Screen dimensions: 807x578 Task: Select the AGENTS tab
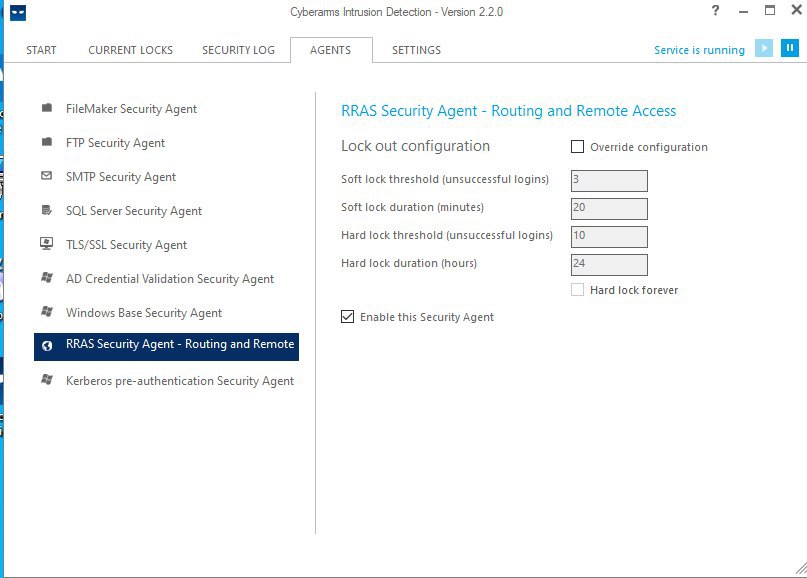click(x=331, y=50)
